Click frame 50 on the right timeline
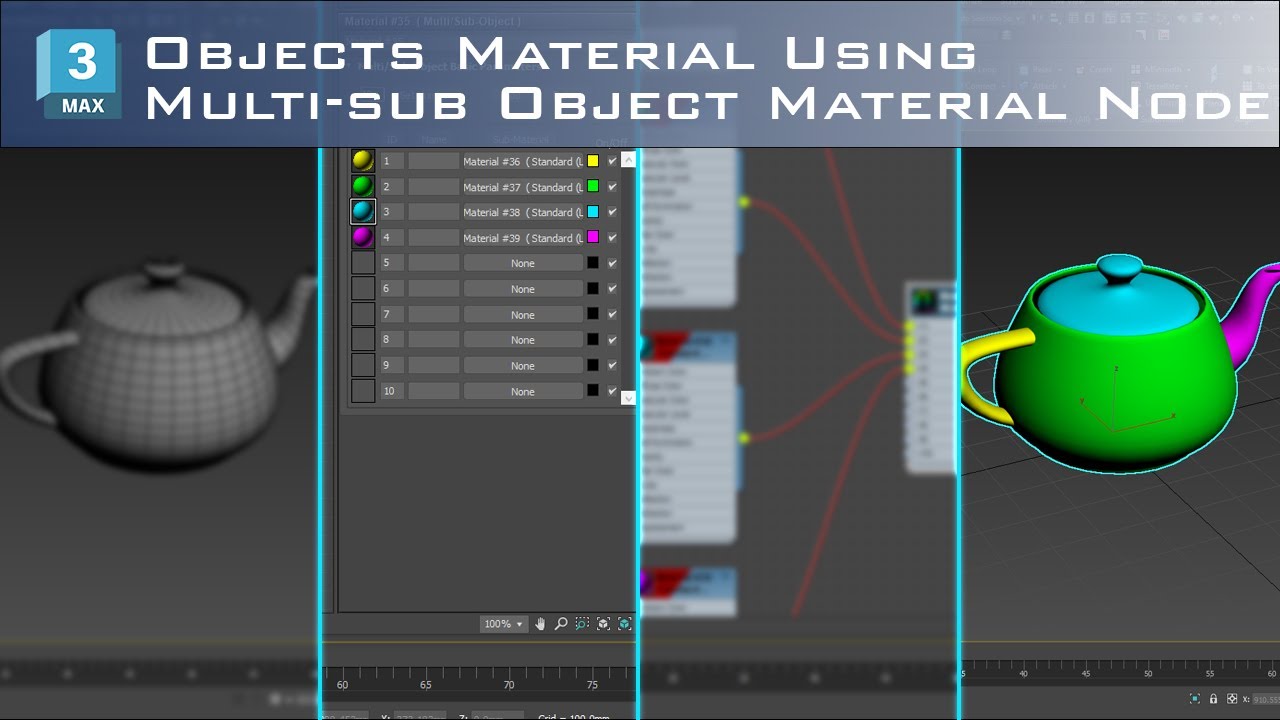Viewport: 1280px width, 720px height. [x=1147, y=674]
